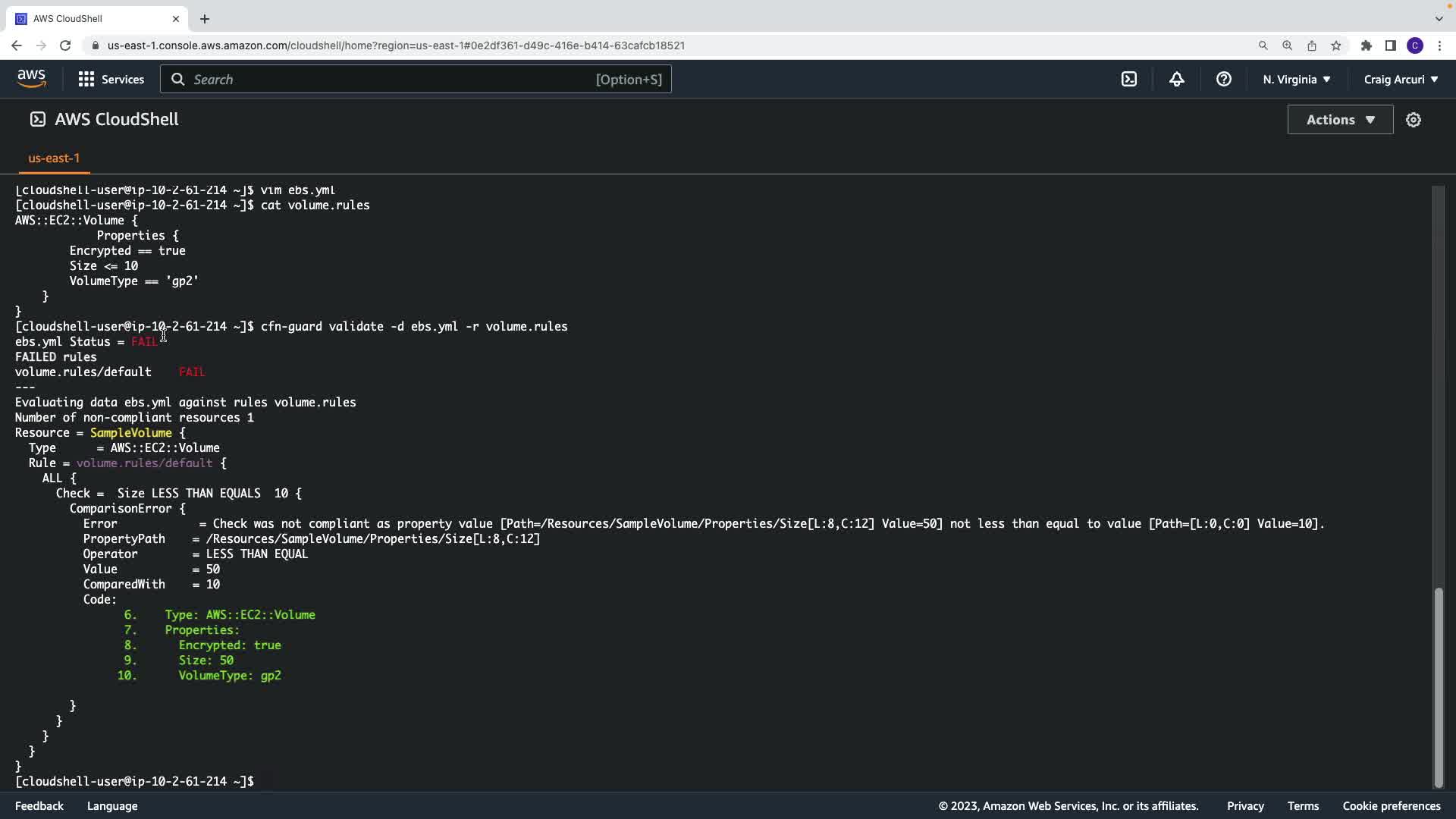The height and width of the screenshot is (819, 1456).
Task: Select the us-east-1 terminal tab
Action: [54, 158]
